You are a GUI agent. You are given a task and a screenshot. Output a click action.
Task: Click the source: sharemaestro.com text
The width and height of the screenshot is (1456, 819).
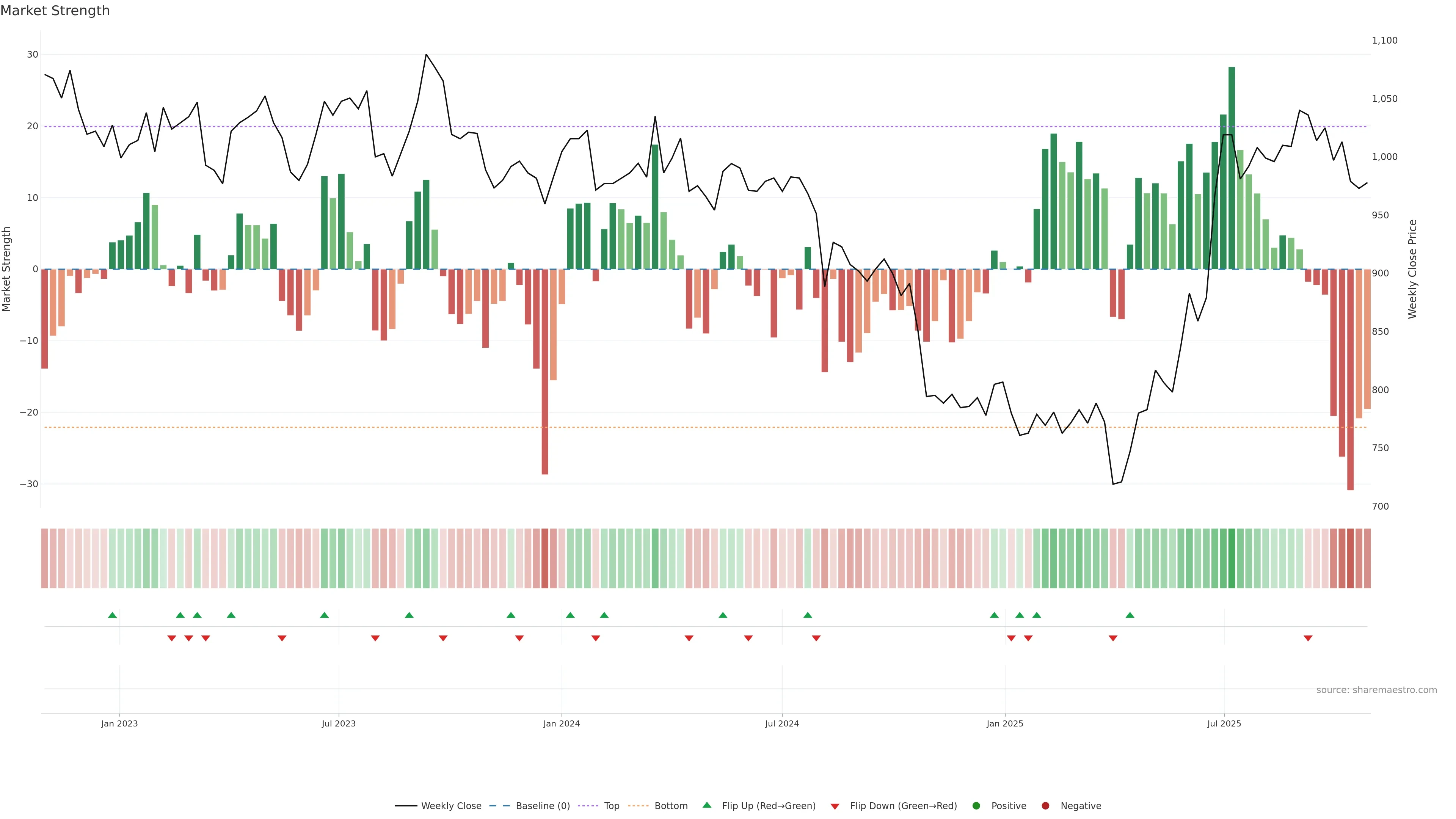point(1376,690)
